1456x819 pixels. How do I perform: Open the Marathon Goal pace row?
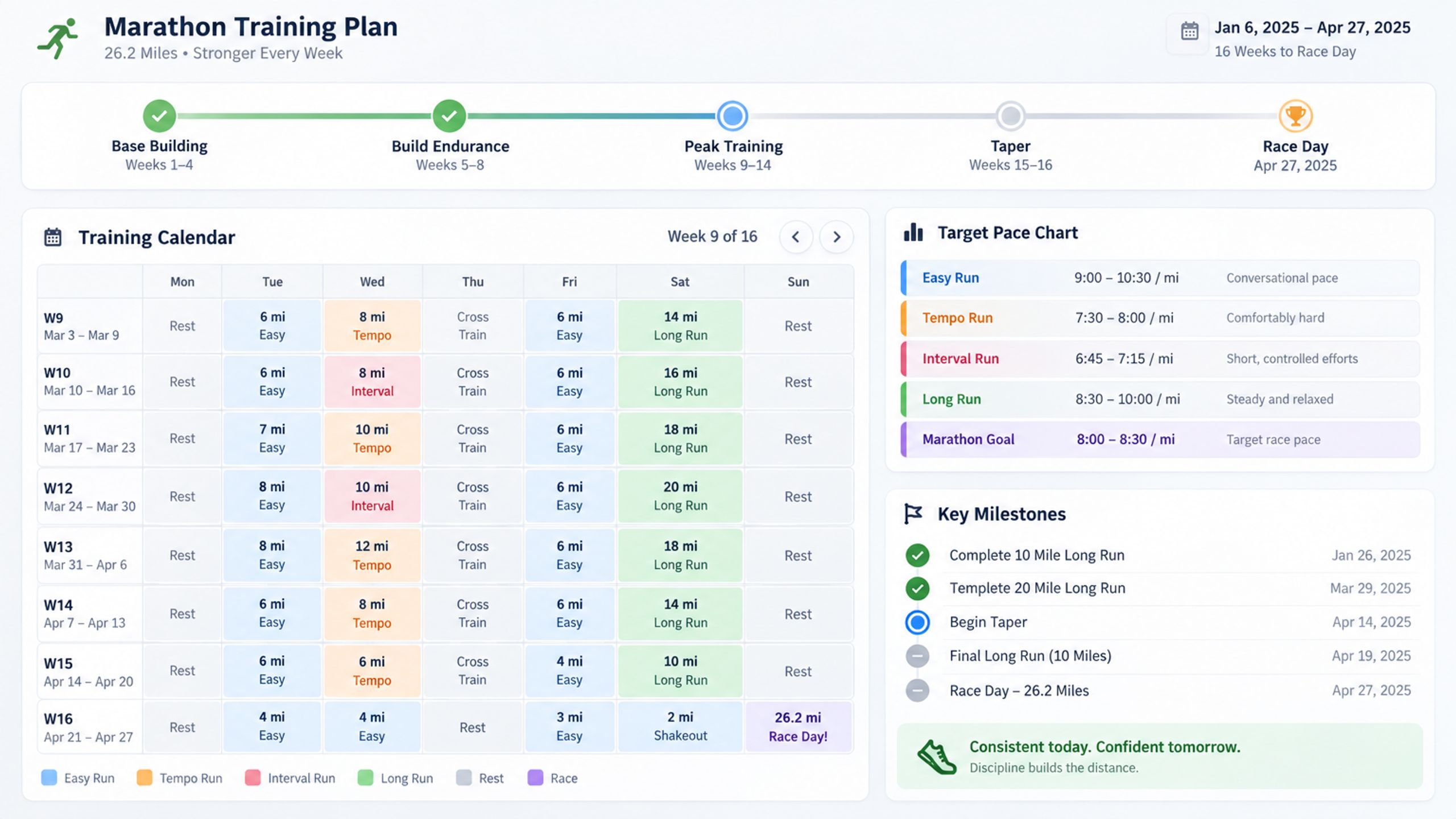coord(1160,439)
